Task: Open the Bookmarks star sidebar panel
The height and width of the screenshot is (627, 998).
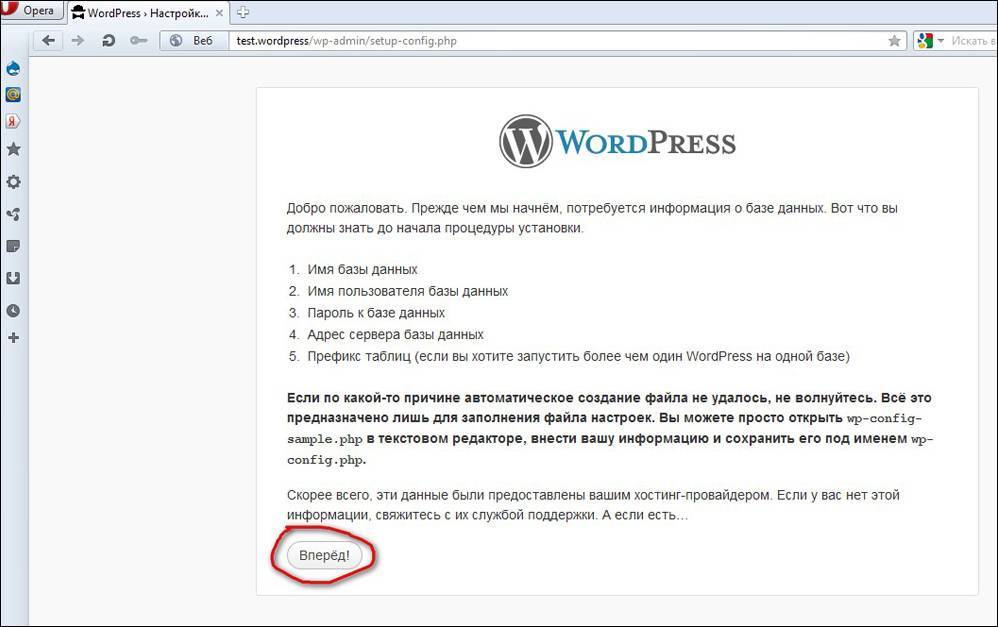Action: tap(13, 149)
